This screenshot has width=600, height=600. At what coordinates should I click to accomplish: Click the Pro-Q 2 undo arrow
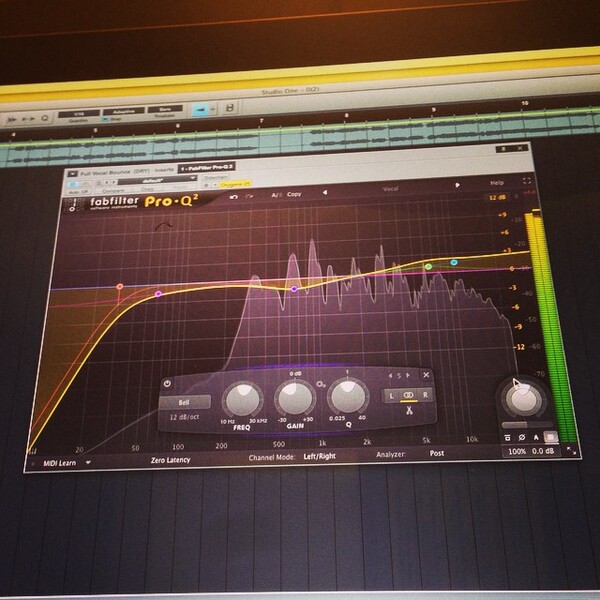tap(233, 197)
